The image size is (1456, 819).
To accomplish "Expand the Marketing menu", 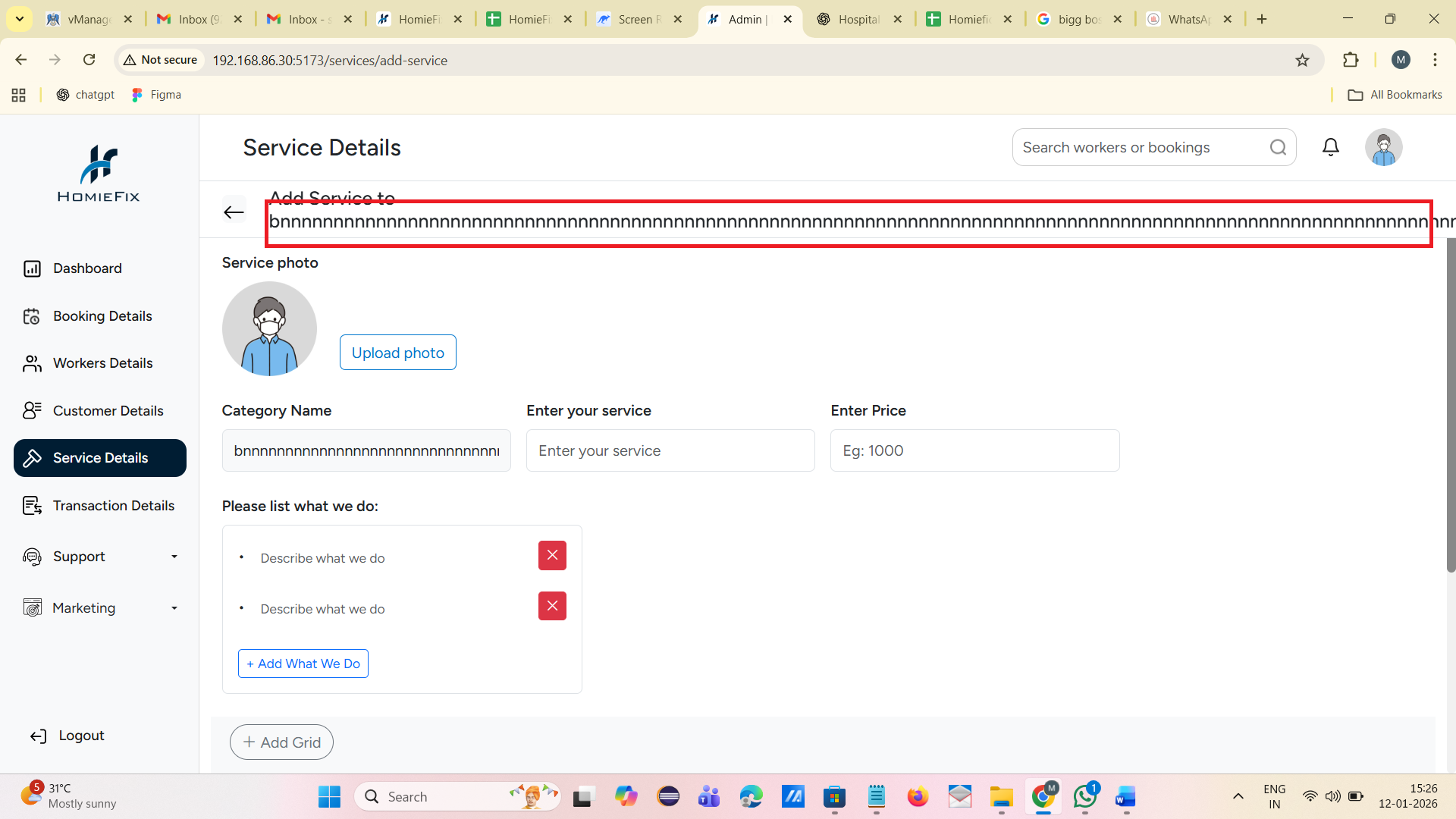I will (99, 608).
